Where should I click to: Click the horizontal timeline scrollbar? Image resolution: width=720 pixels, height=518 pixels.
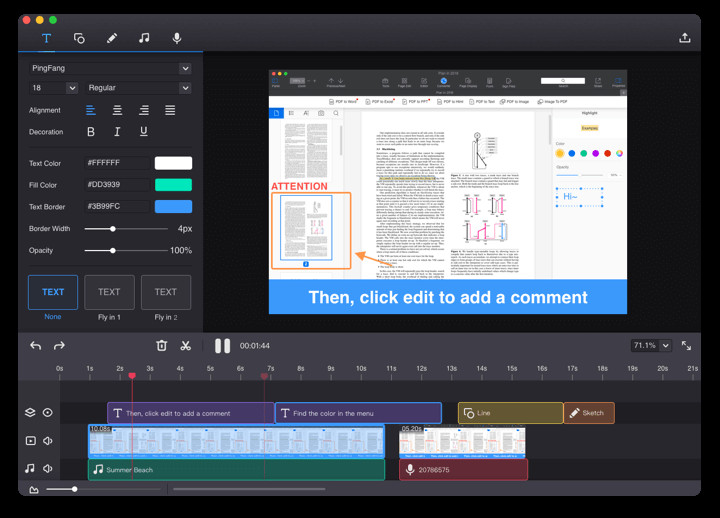tap(249, 489)
